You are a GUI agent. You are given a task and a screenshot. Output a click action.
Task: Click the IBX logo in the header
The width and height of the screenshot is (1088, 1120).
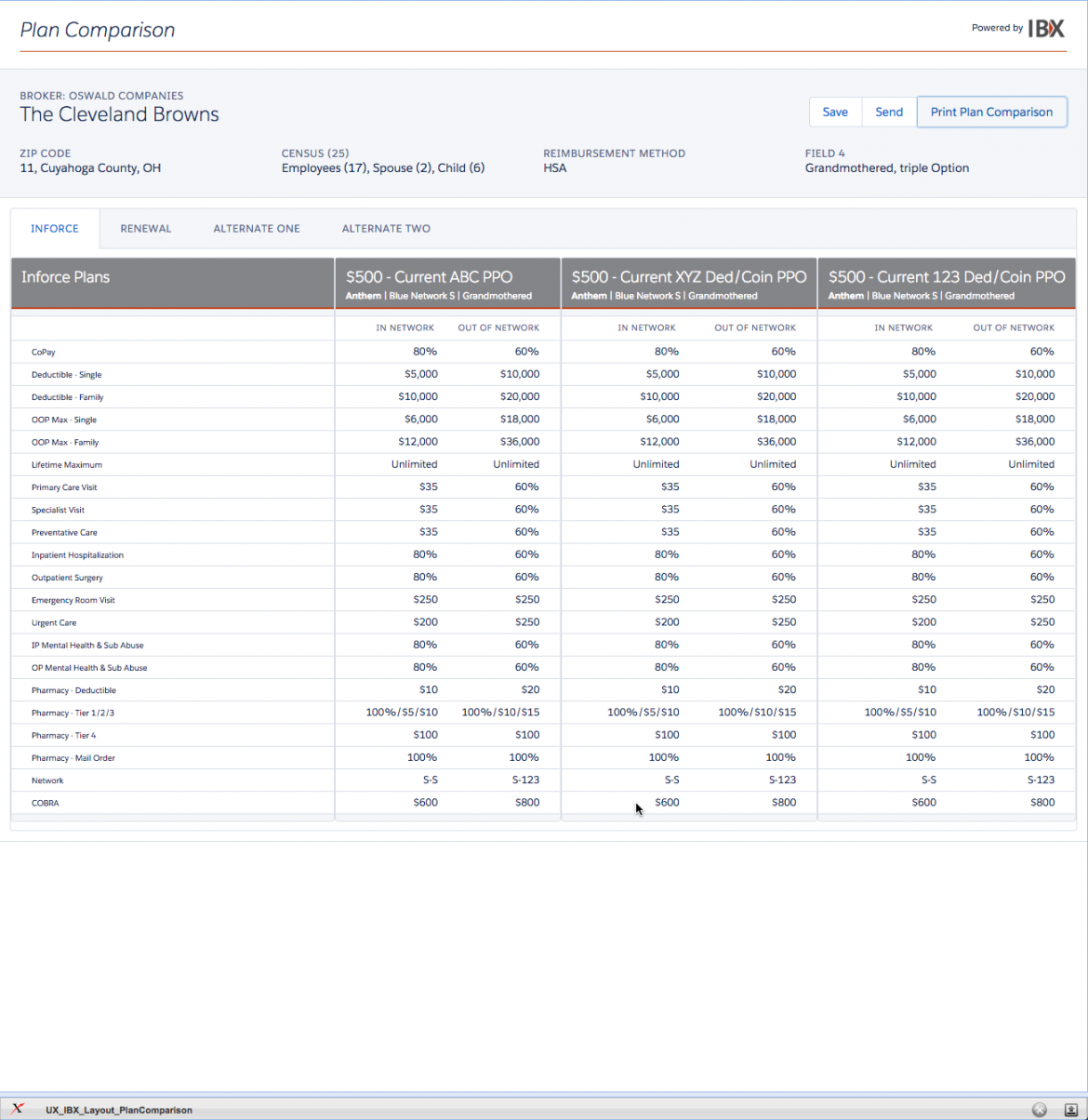[1046, 29]
